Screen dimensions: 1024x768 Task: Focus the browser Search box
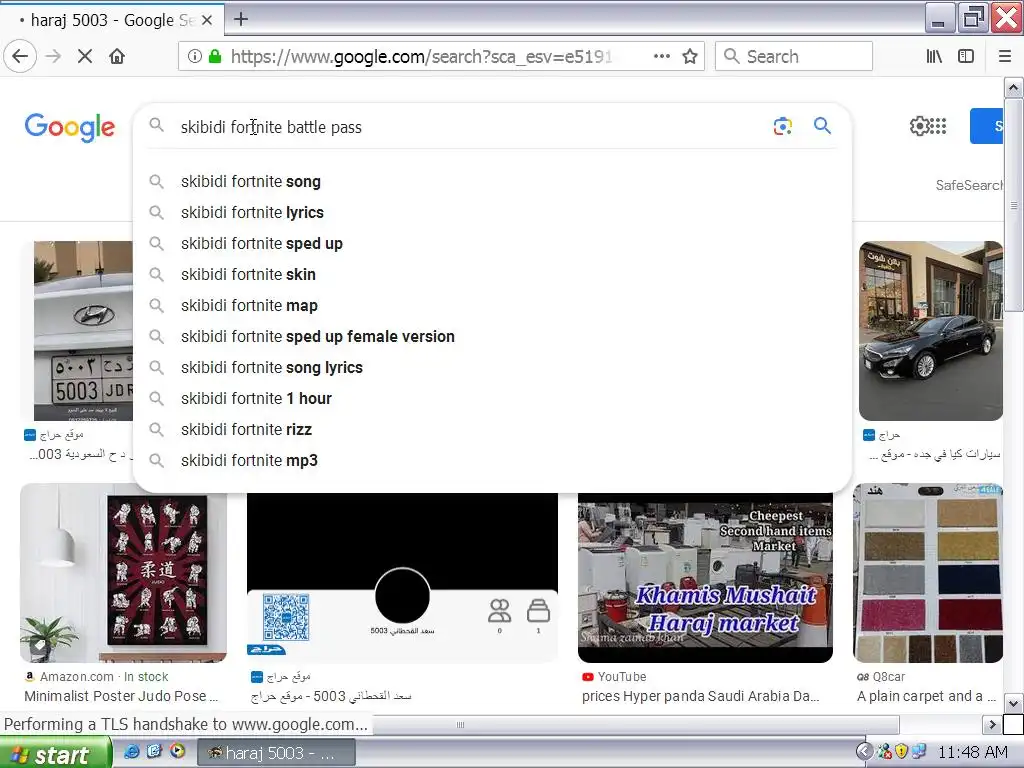794,56
